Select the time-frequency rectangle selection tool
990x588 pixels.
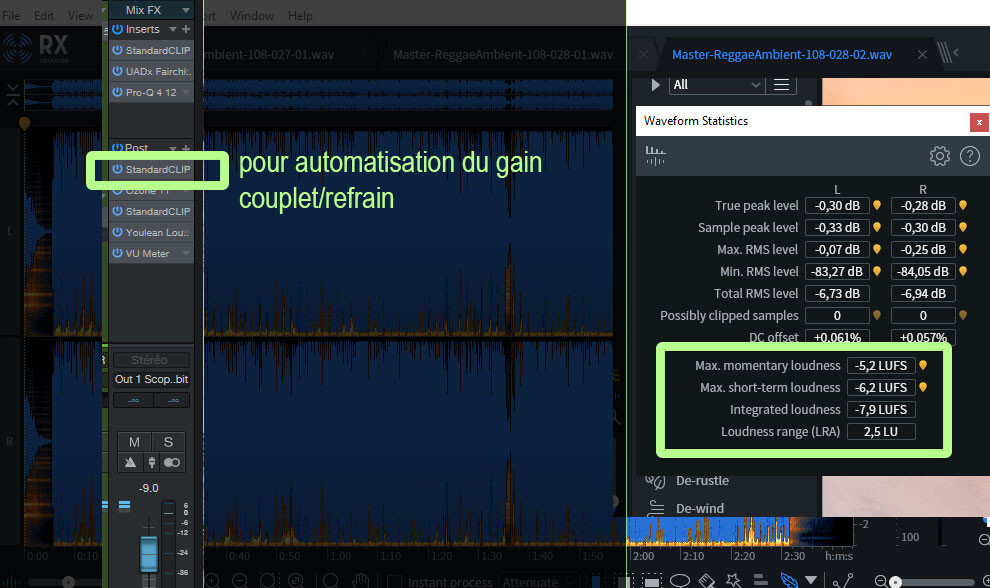[x=652, y=580]
